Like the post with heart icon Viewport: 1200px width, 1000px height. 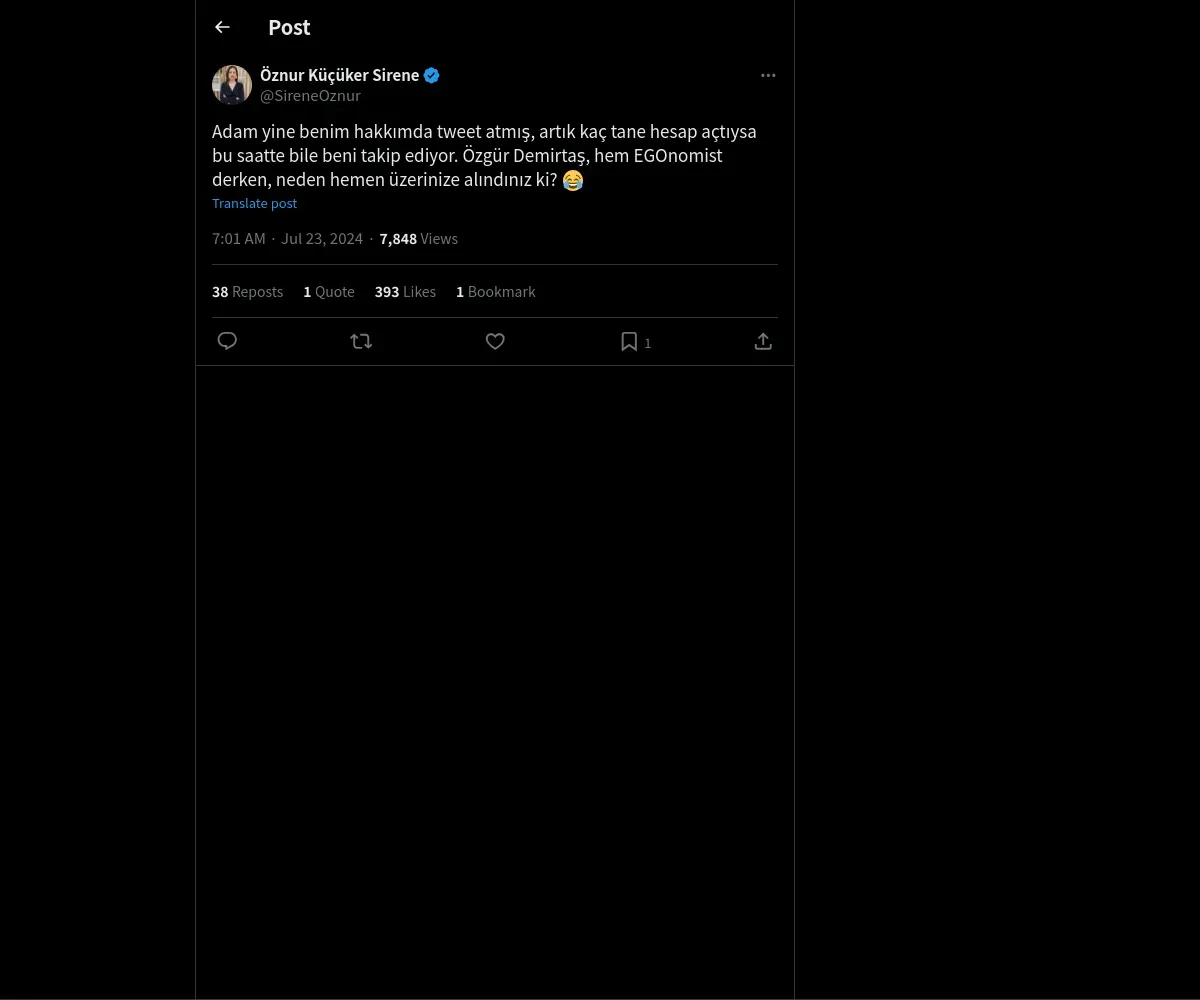pos(495,341)
